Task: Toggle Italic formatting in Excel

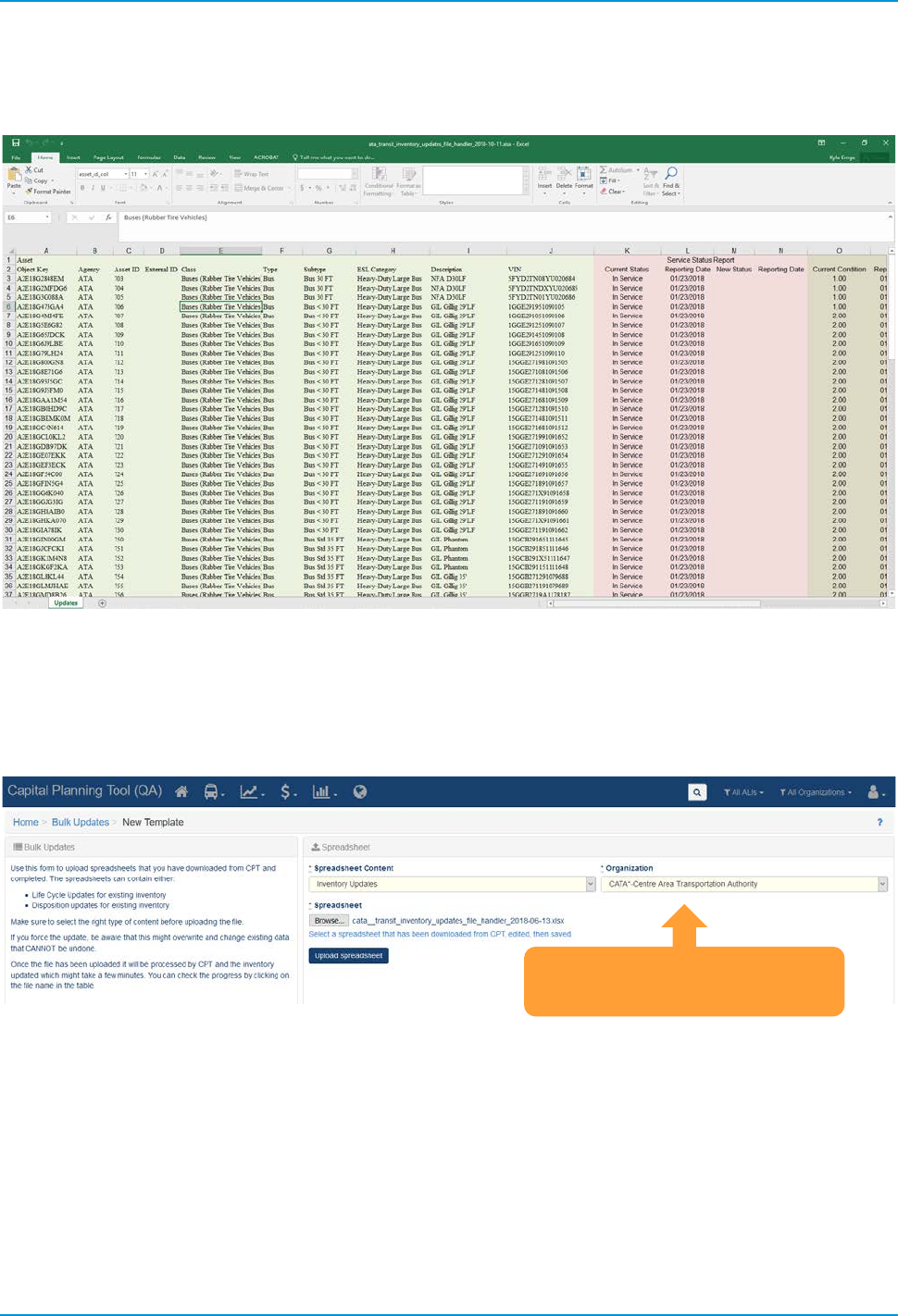Action: (92, 188)
